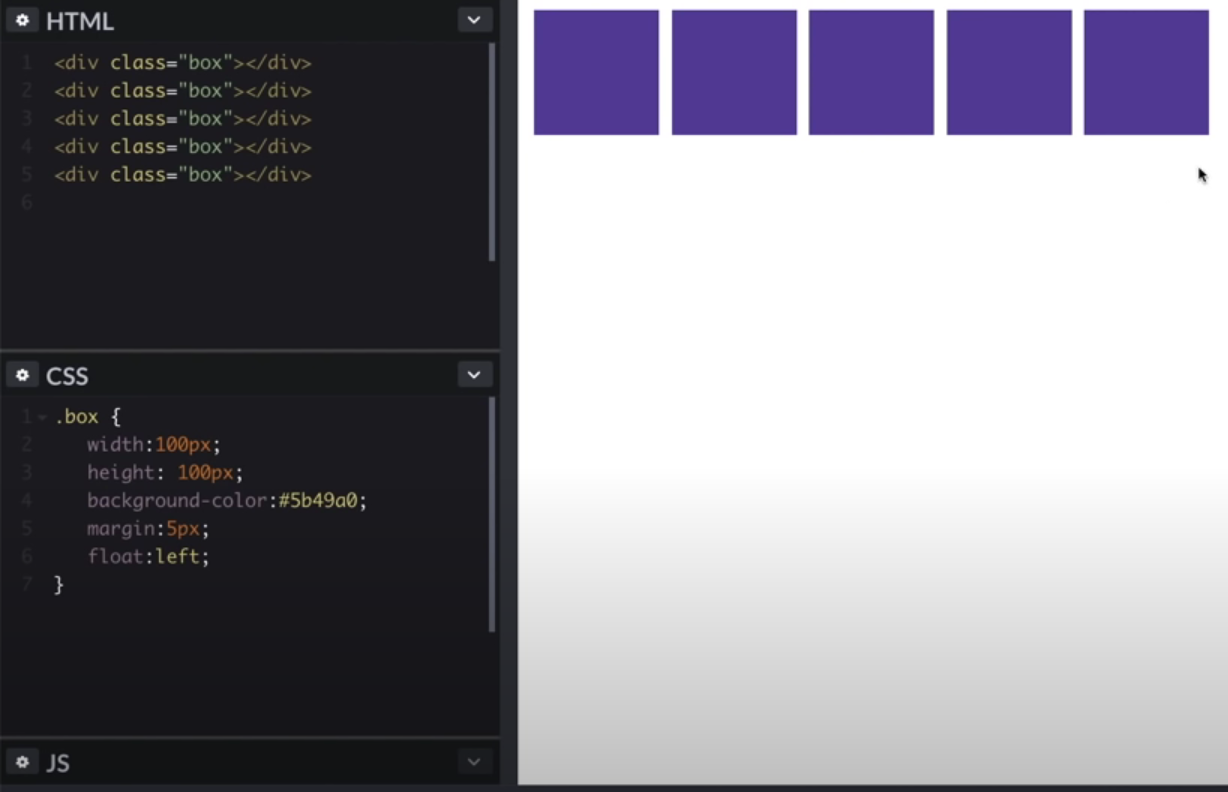Place cursor on empty HTML line 6

150,203
